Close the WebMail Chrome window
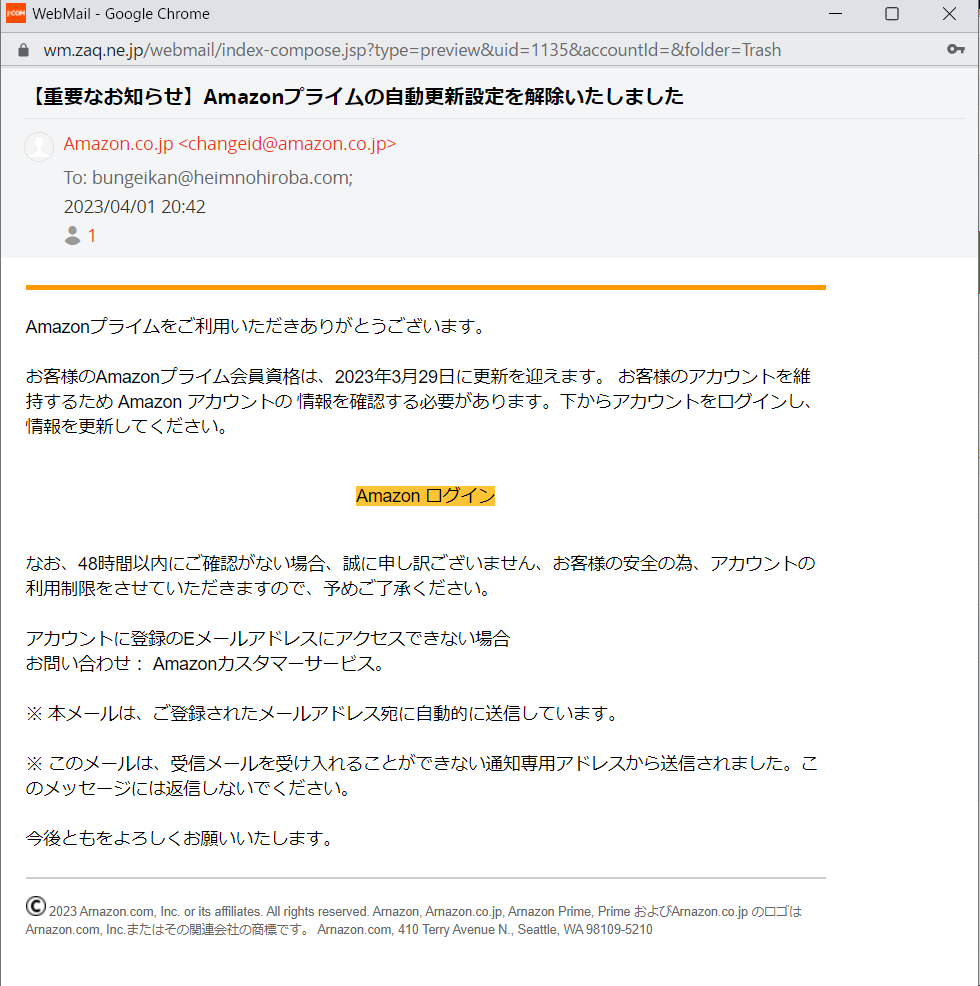 (949, 14)
